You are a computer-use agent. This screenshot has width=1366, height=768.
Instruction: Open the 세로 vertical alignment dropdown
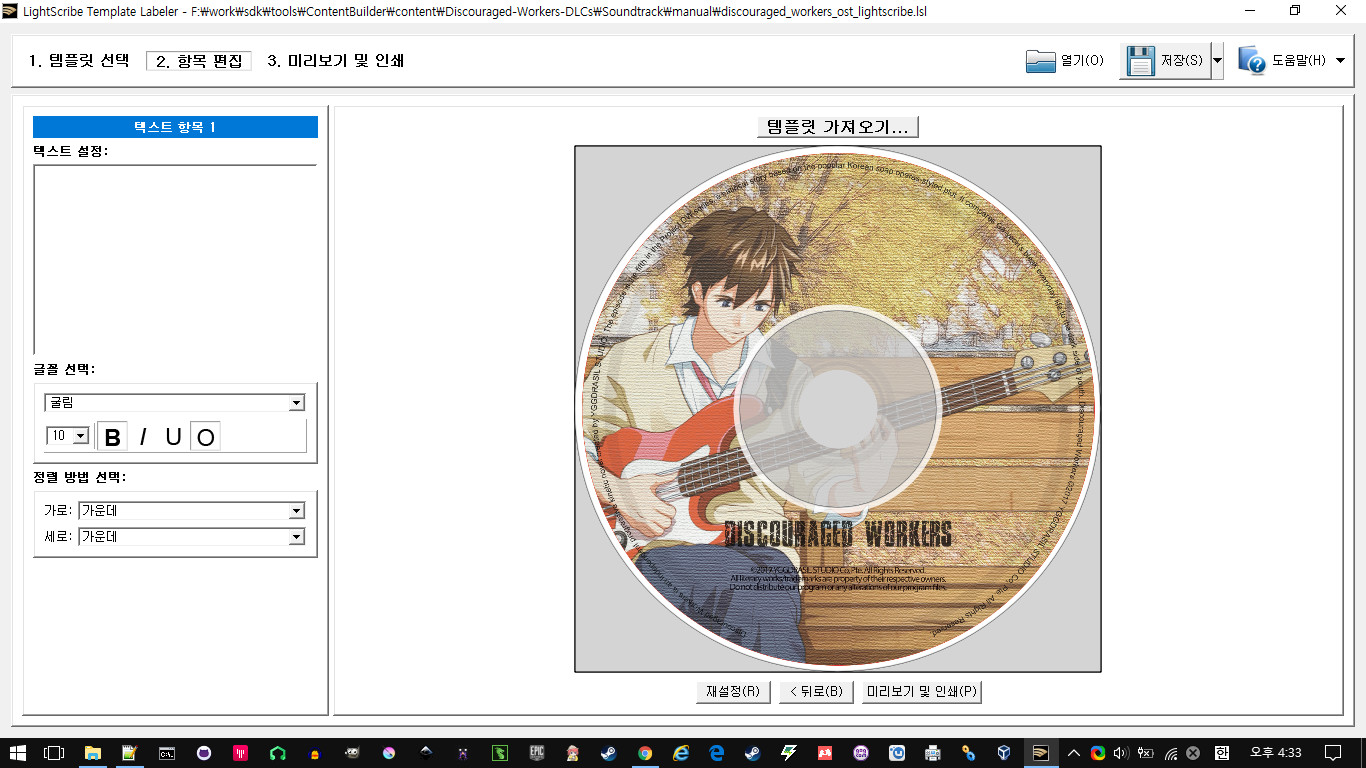[192, 537]
